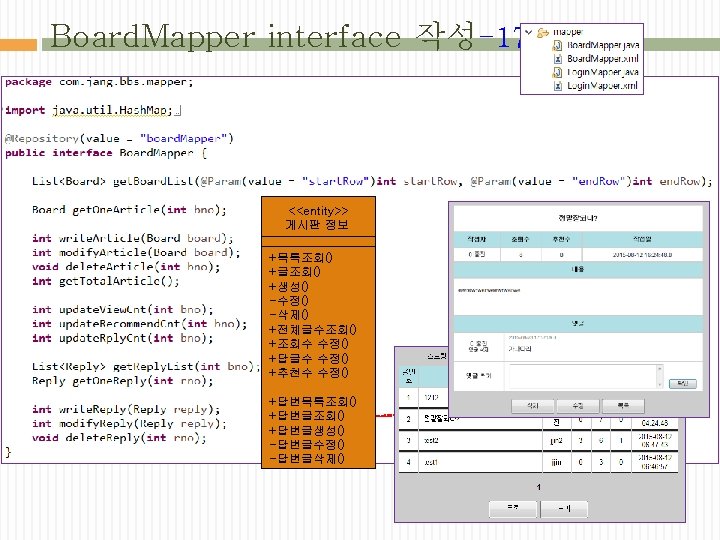The image size is (720, 540).
Task: Click +글조회() in the entity box
Action: (x=294, y=272)
